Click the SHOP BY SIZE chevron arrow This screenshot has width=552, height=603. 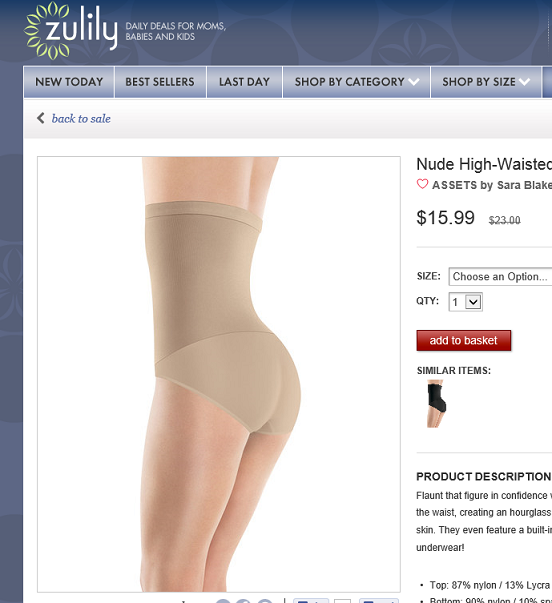pos(524,82)
